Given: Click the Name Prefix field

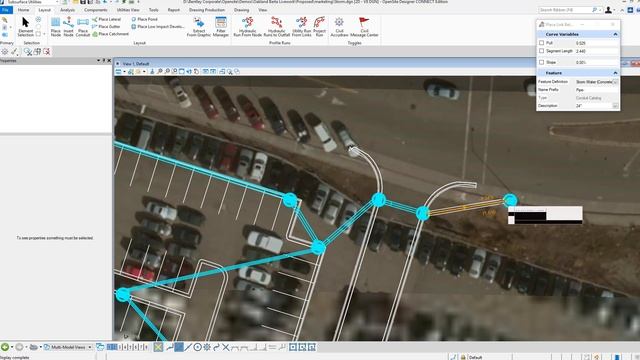Looking at the screenshot, I should [596, 90].
